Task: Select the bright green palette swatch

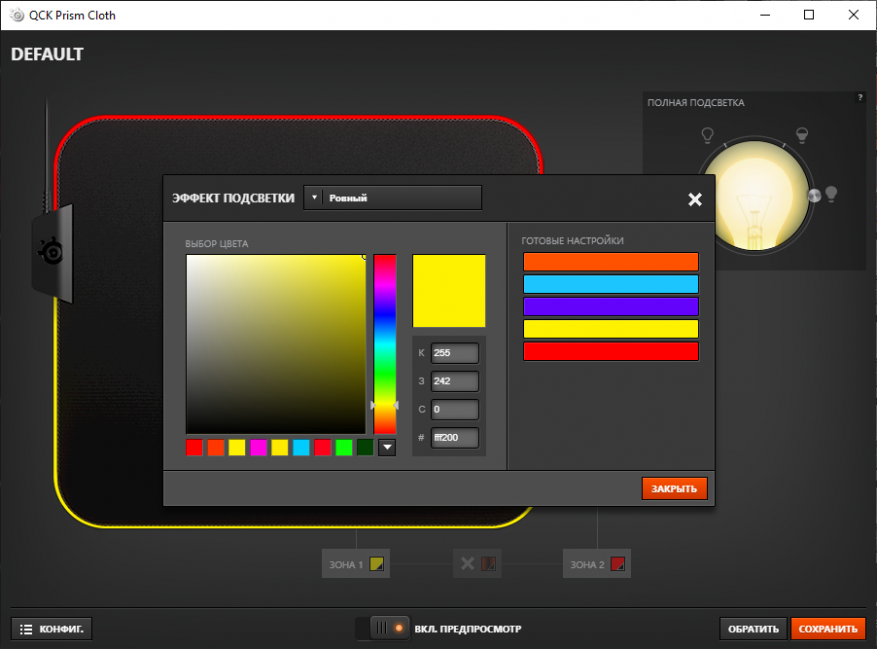Action: [344, 448]
